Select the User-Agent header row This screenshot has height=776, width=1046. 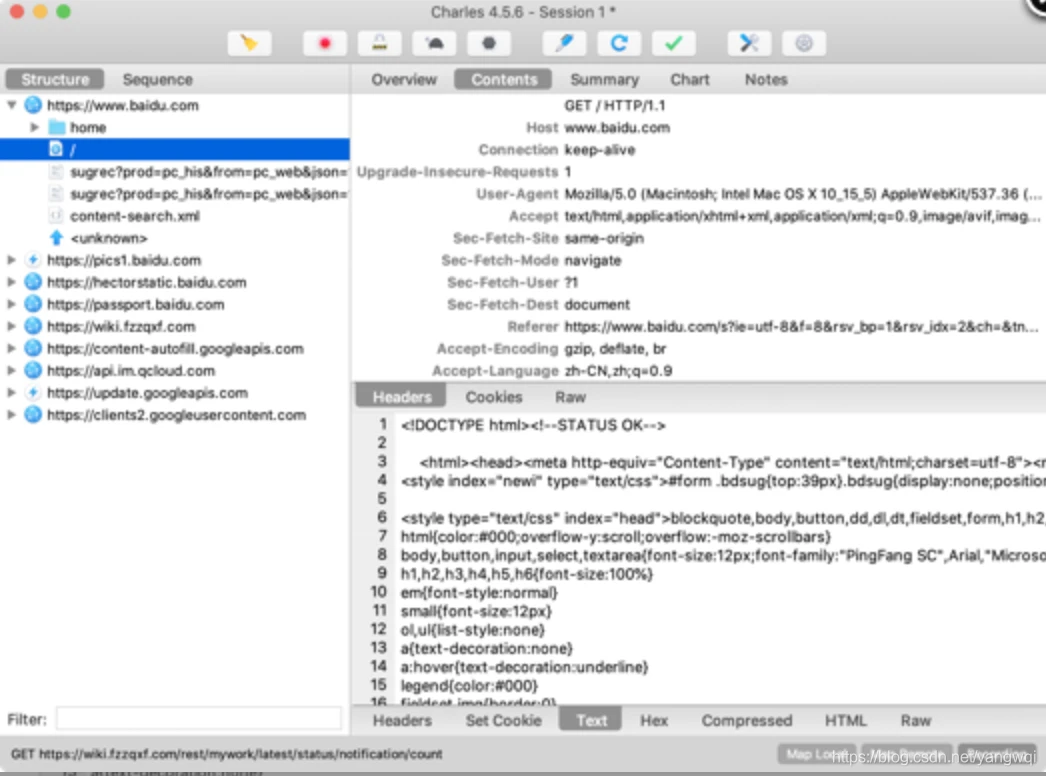point(698,193)
